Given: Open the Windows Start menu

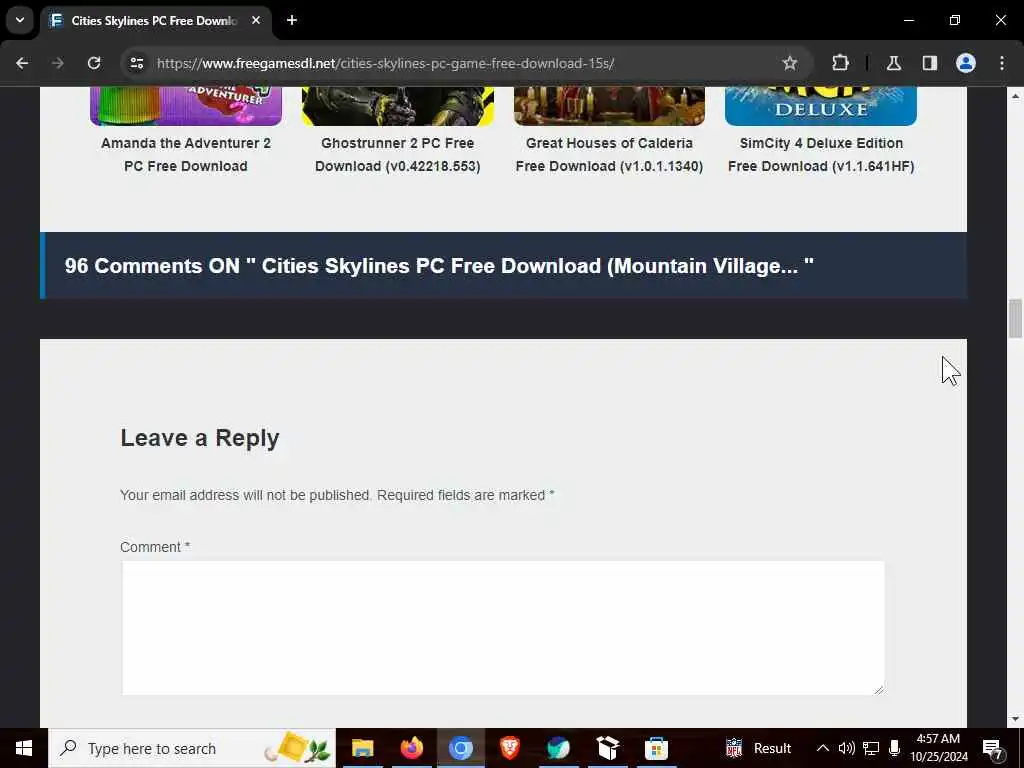Looking at the screenshot, I should tap(24, 748).
